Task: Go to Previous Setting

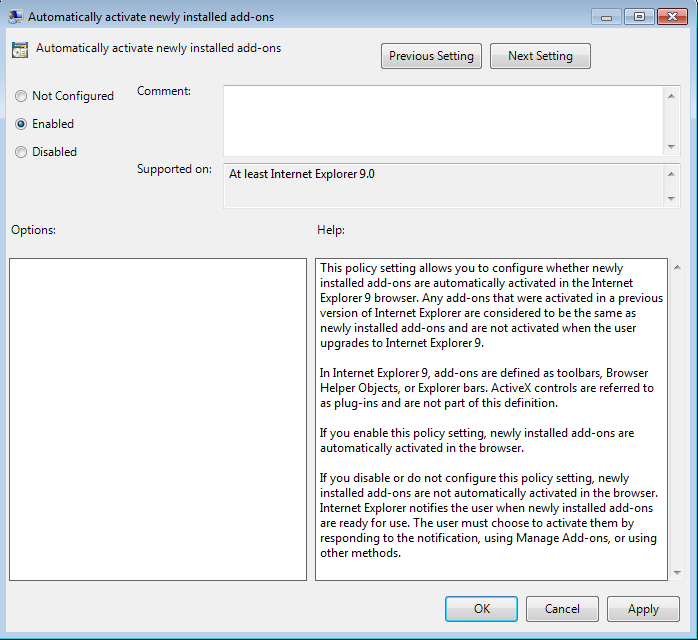Action: pos(431,56)
